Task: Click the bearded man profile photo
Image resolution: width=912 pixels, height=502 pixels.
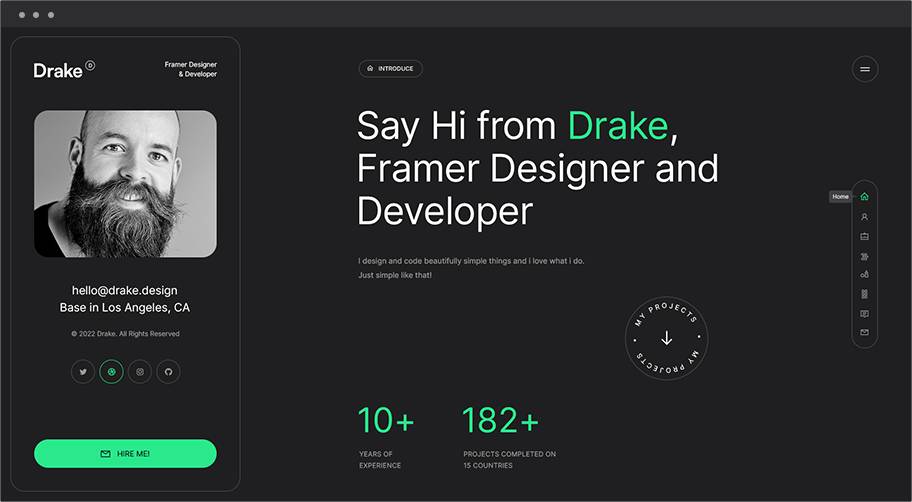Action: click(x=125, y=184)
